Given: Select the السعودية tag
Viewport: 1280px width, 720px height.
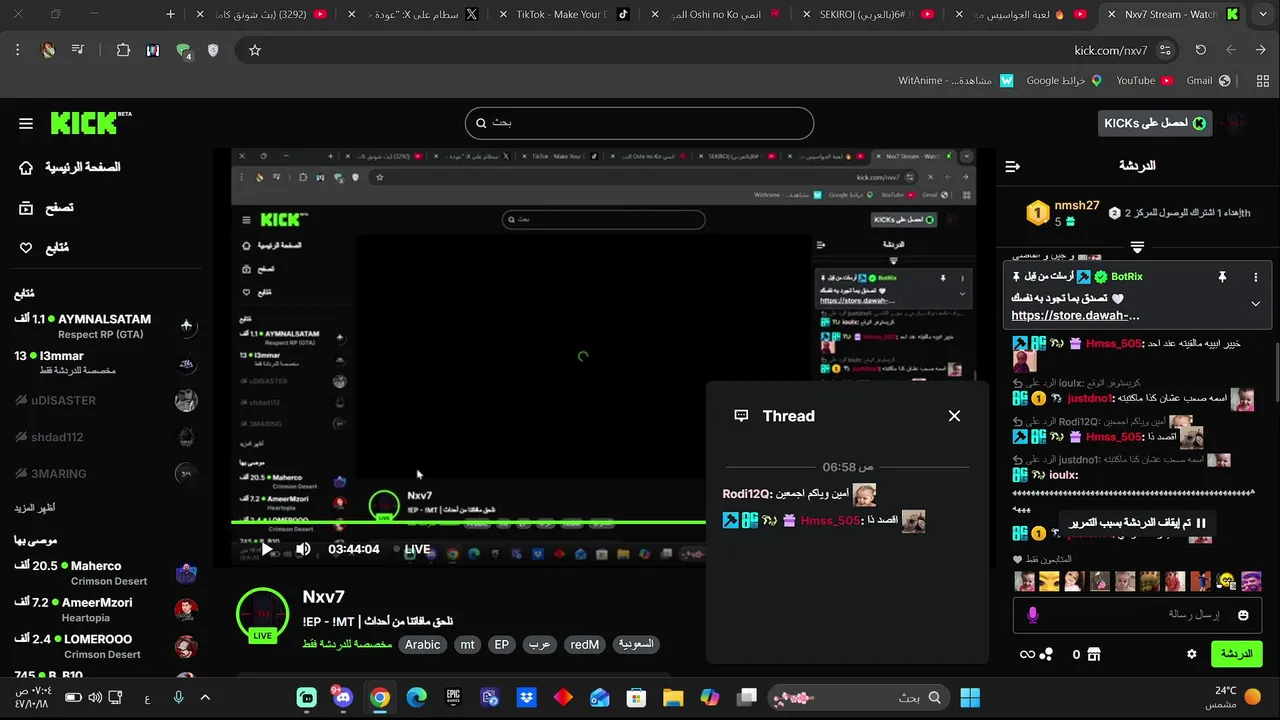Looking at the screenshot, I should 636,645.
